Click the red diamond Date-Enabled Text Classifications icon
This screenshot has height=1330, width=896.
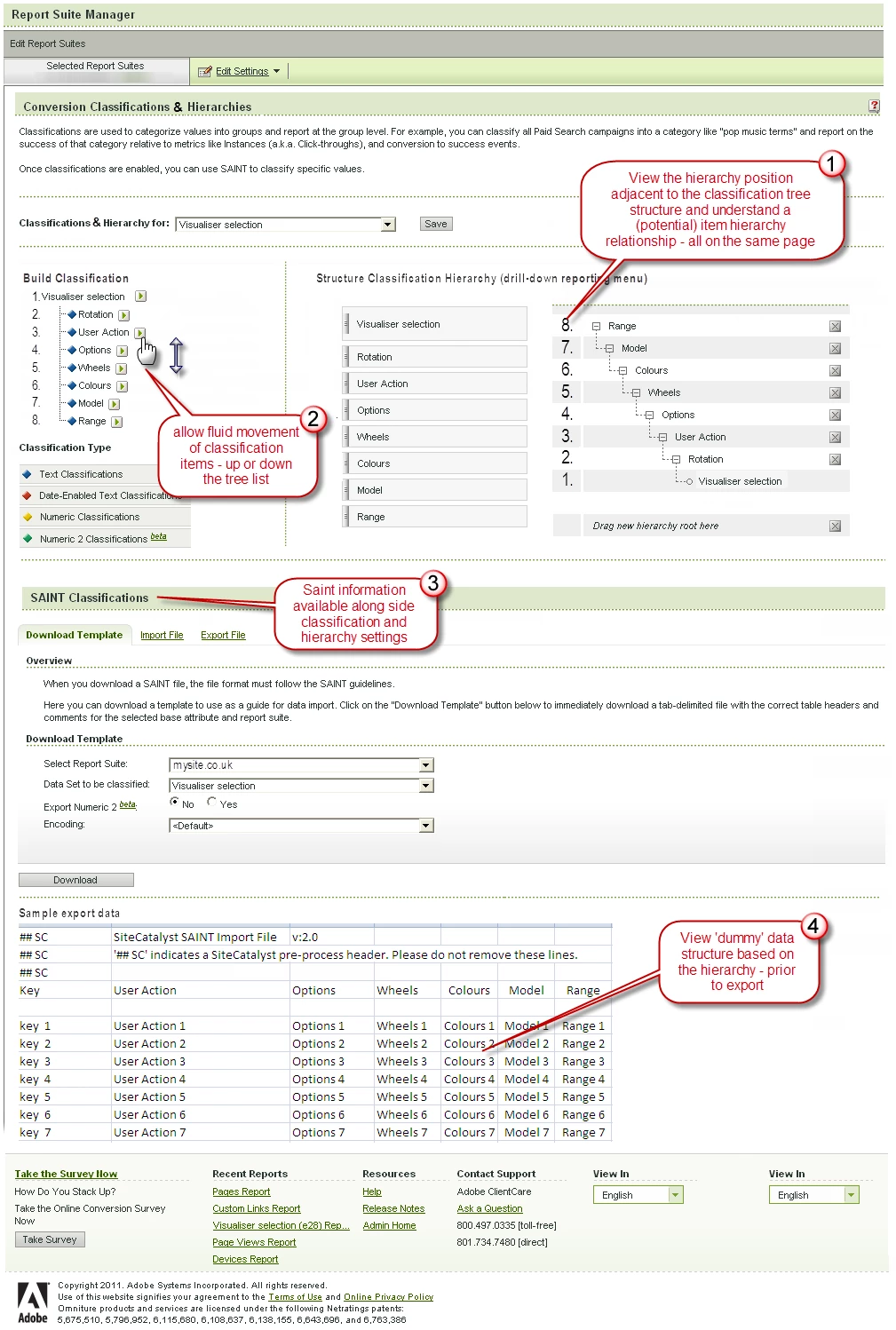(27, 495)
